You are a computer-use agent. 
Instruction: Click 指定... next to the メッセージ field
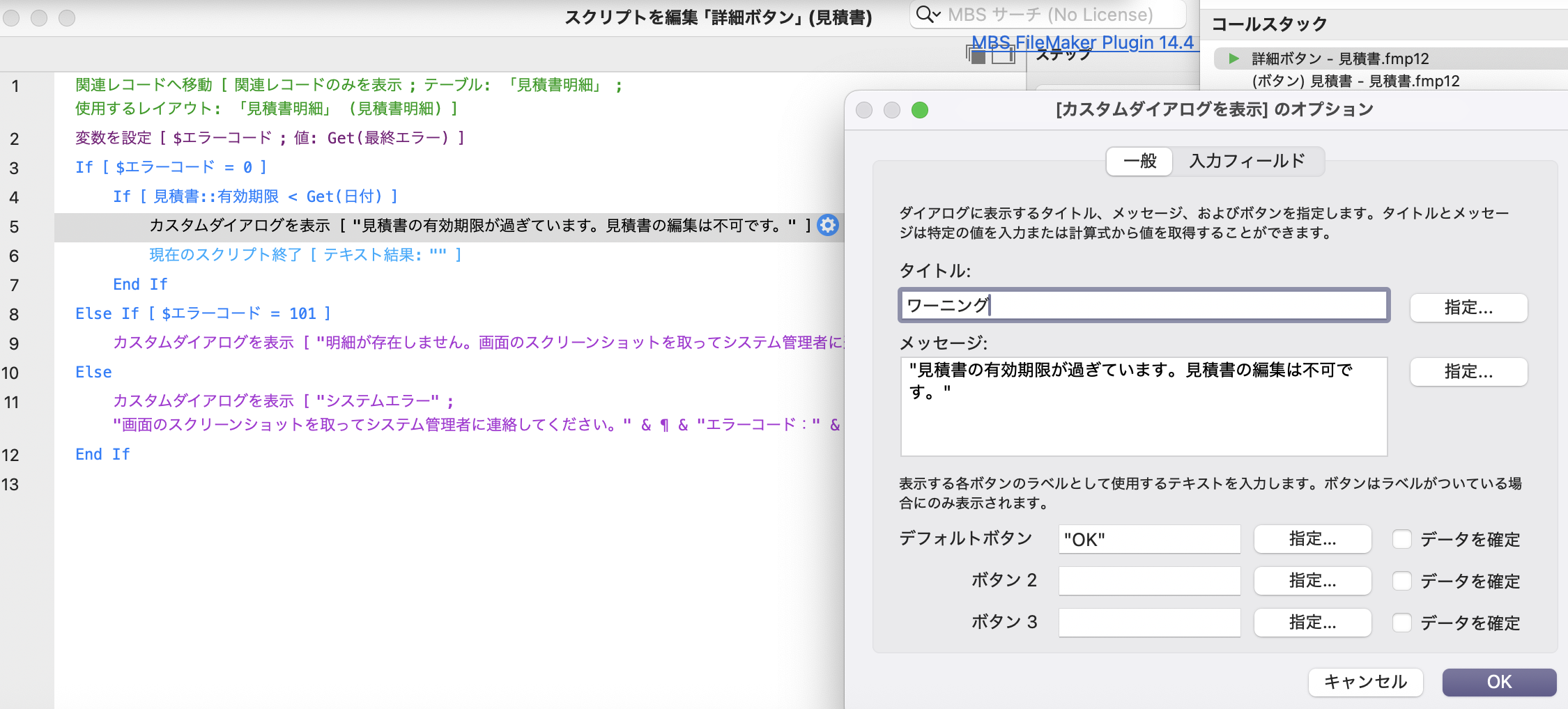pyautogui.click(x=1468, y=372)
